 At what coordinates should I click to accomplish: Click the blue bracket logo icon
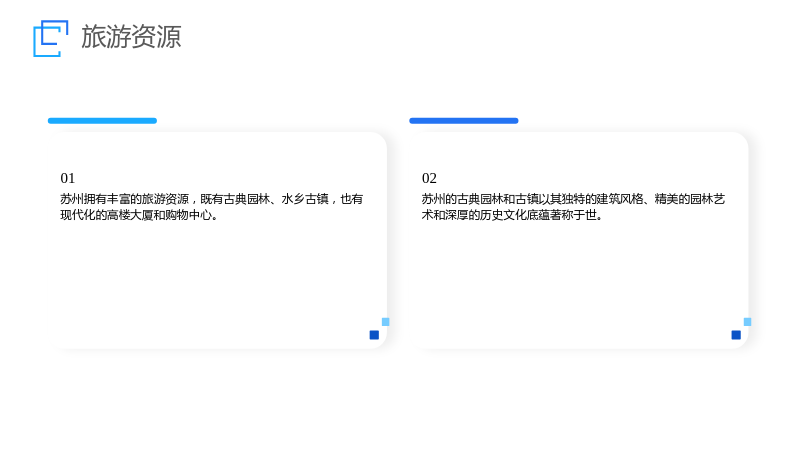click(x=51, y=38)
